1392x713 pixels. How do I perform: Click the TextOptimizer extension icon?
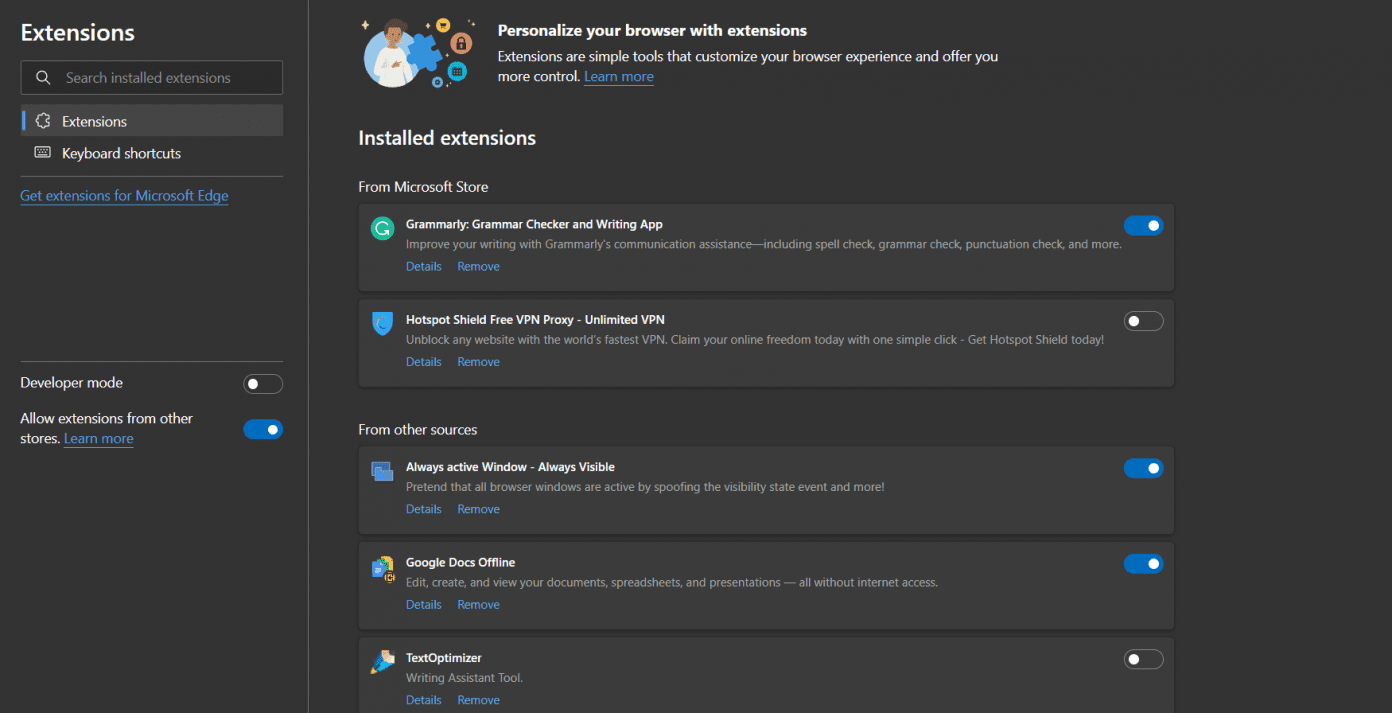pyautogui.click(x=382, y=661)
